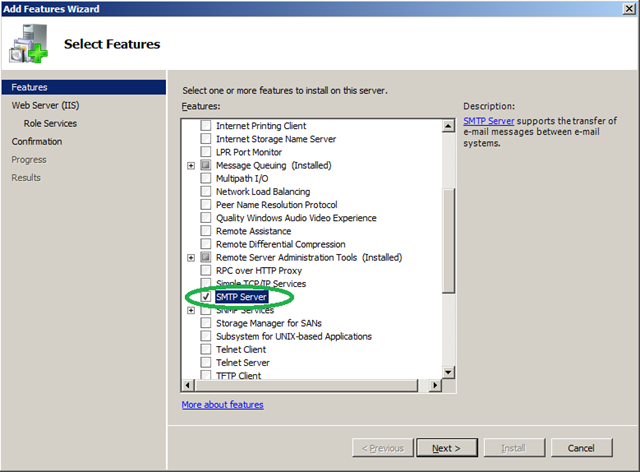Select Peer Name Resolution Protocol text
This screenshot has width=640, height=472.
click(x=276, y=205)
